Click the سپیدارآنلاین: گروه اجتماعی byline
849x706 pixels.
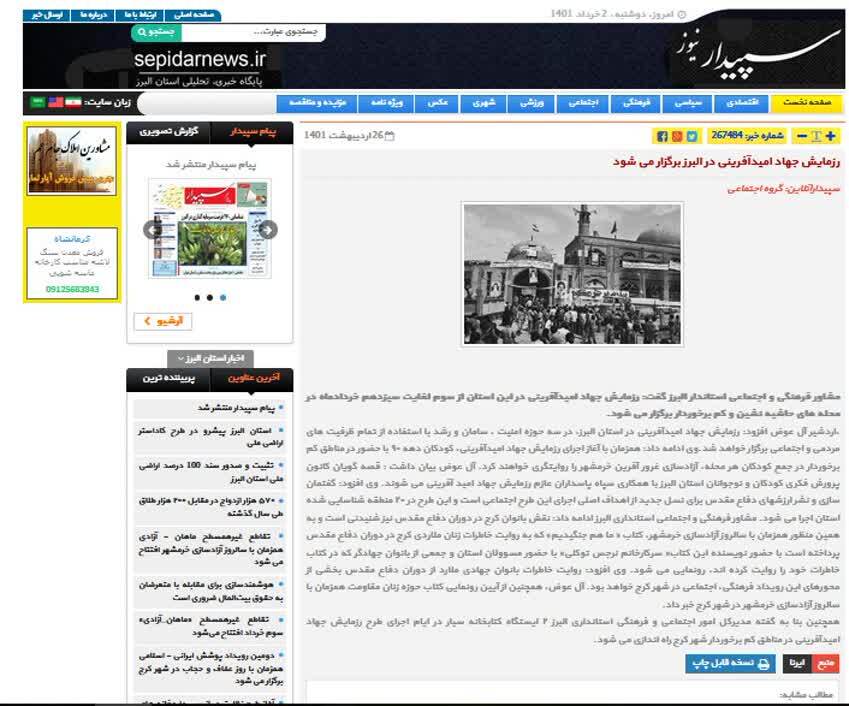point(783,188)
